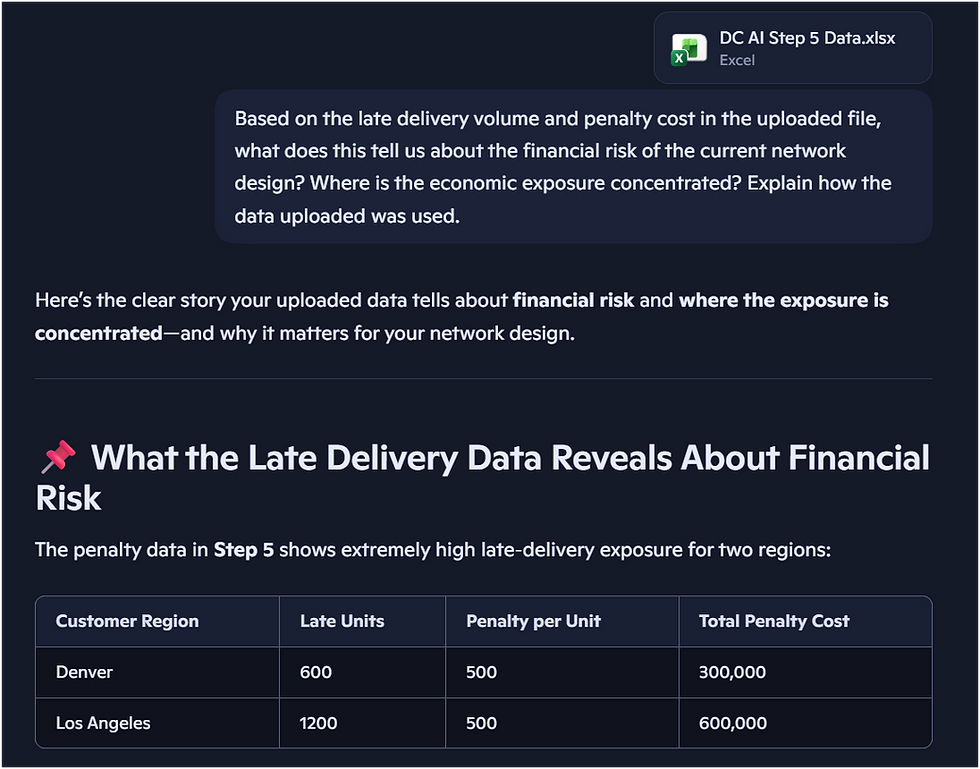Click the 600 late units value
Image resolution: width=980 pixels, height=769 pixels.
(315, 672)
